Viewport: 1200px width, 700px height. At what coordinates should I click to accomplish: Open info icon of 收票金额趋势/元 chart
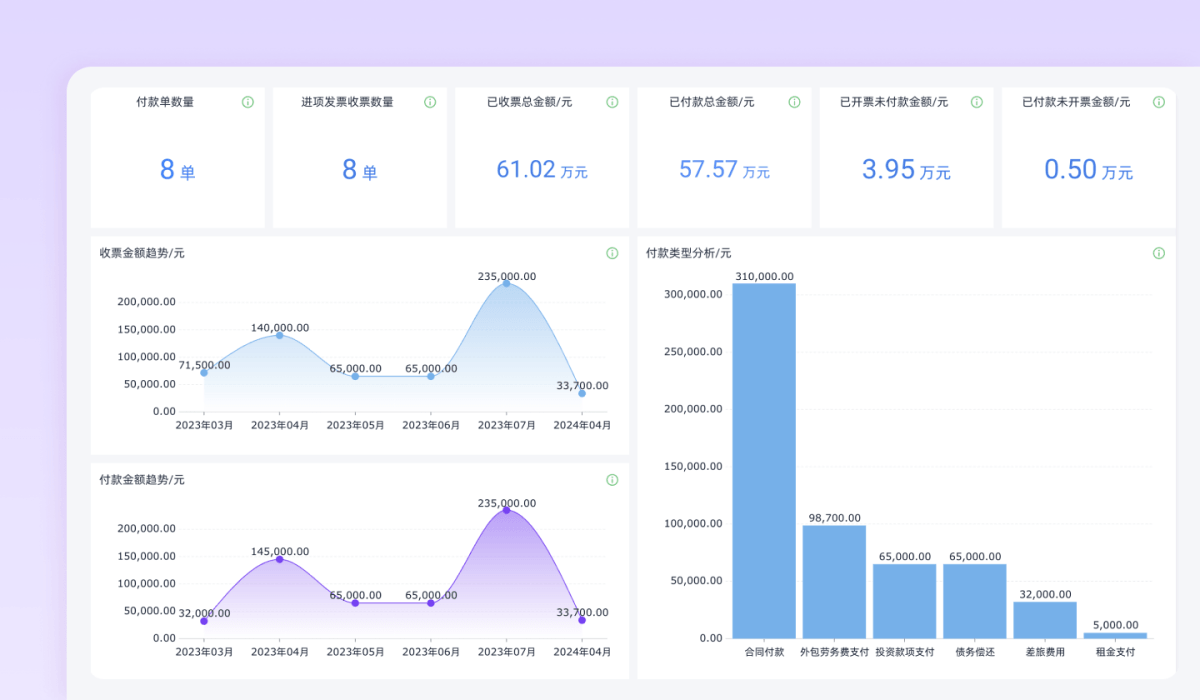click(x=612, y=253)
